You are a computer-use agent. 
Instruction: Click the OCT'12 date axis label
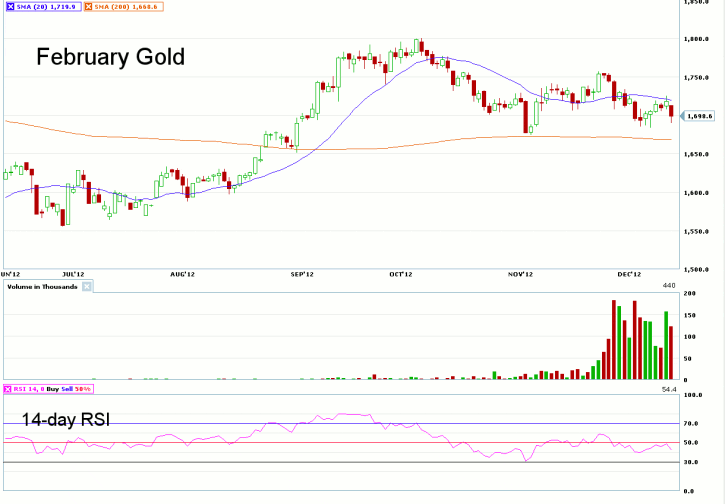coord(400,273)
